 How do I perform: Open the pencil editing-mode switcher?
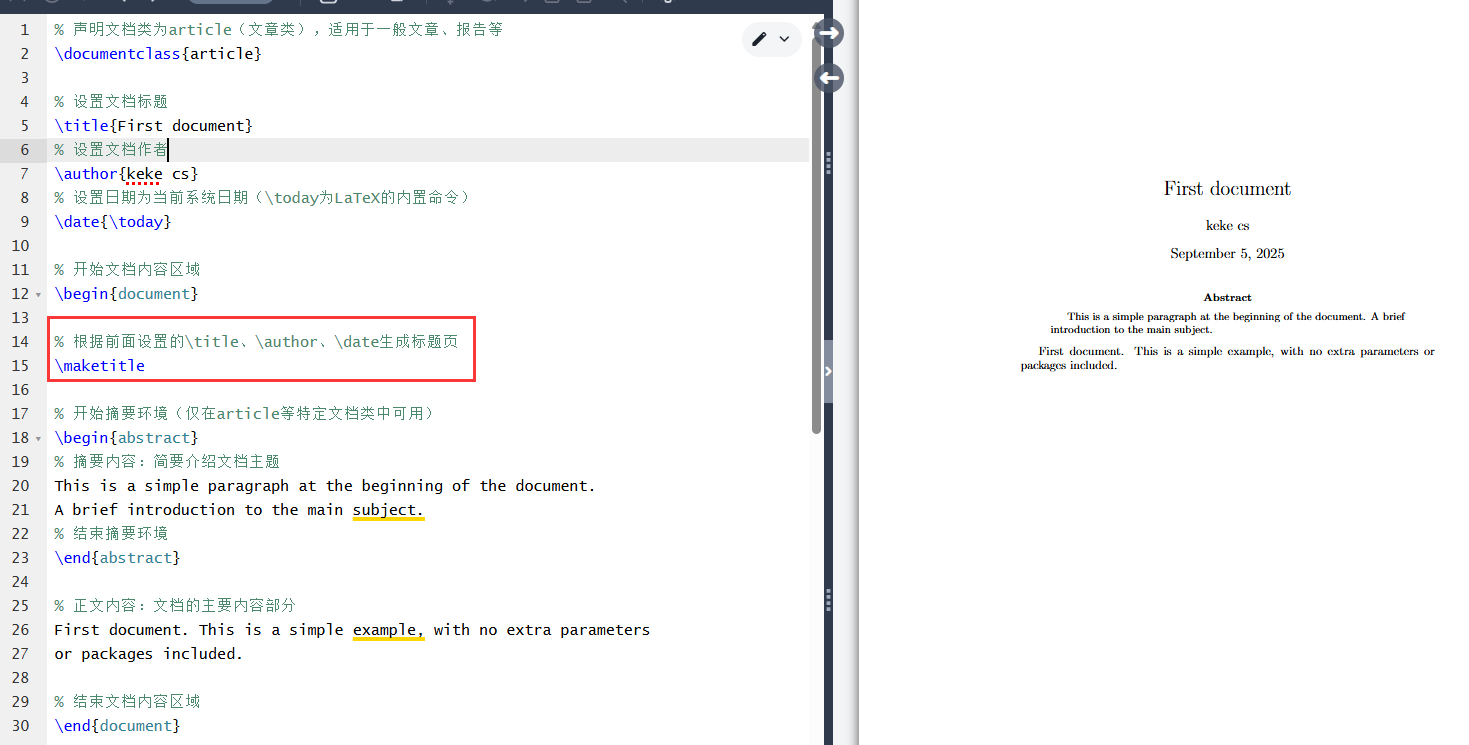pyautogui.click(x=771, y=39)
